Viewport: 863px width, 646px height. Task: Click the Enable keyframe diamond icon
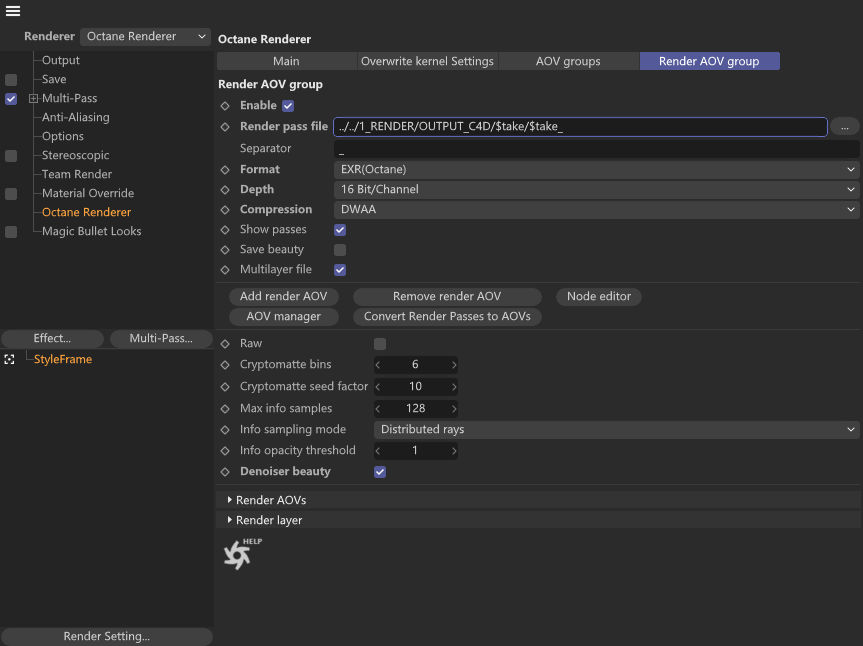point(225,105)
